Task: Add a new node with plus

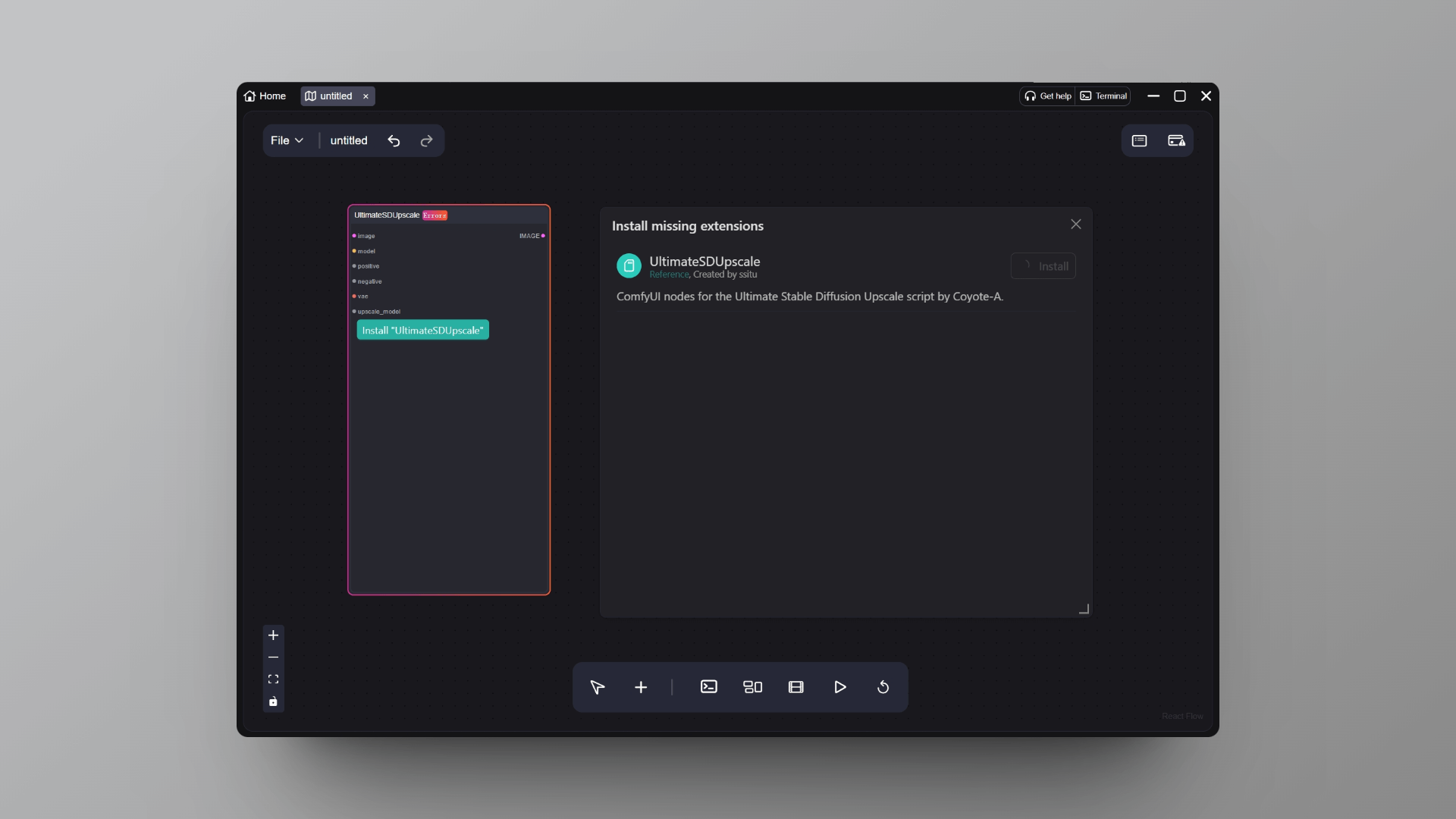Action: coord(641,687)
